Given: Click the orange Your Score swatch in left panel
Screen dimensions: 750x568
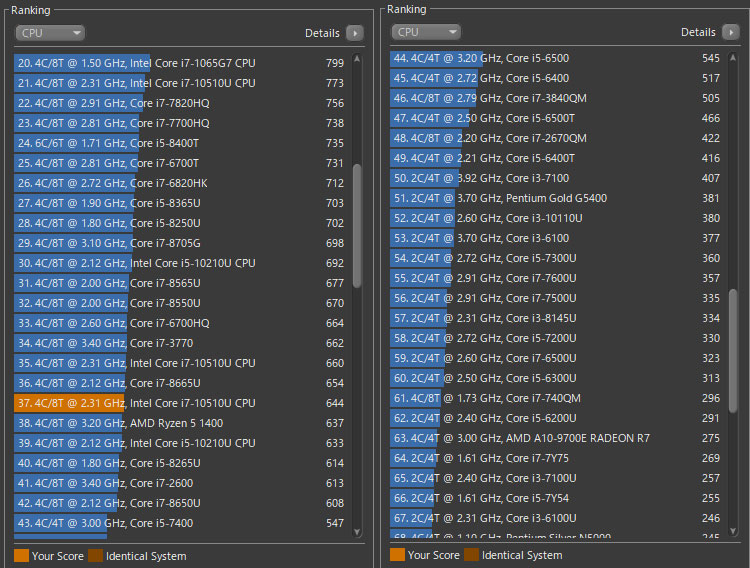Looking at the screenshot, I should [x=22, y=556].
